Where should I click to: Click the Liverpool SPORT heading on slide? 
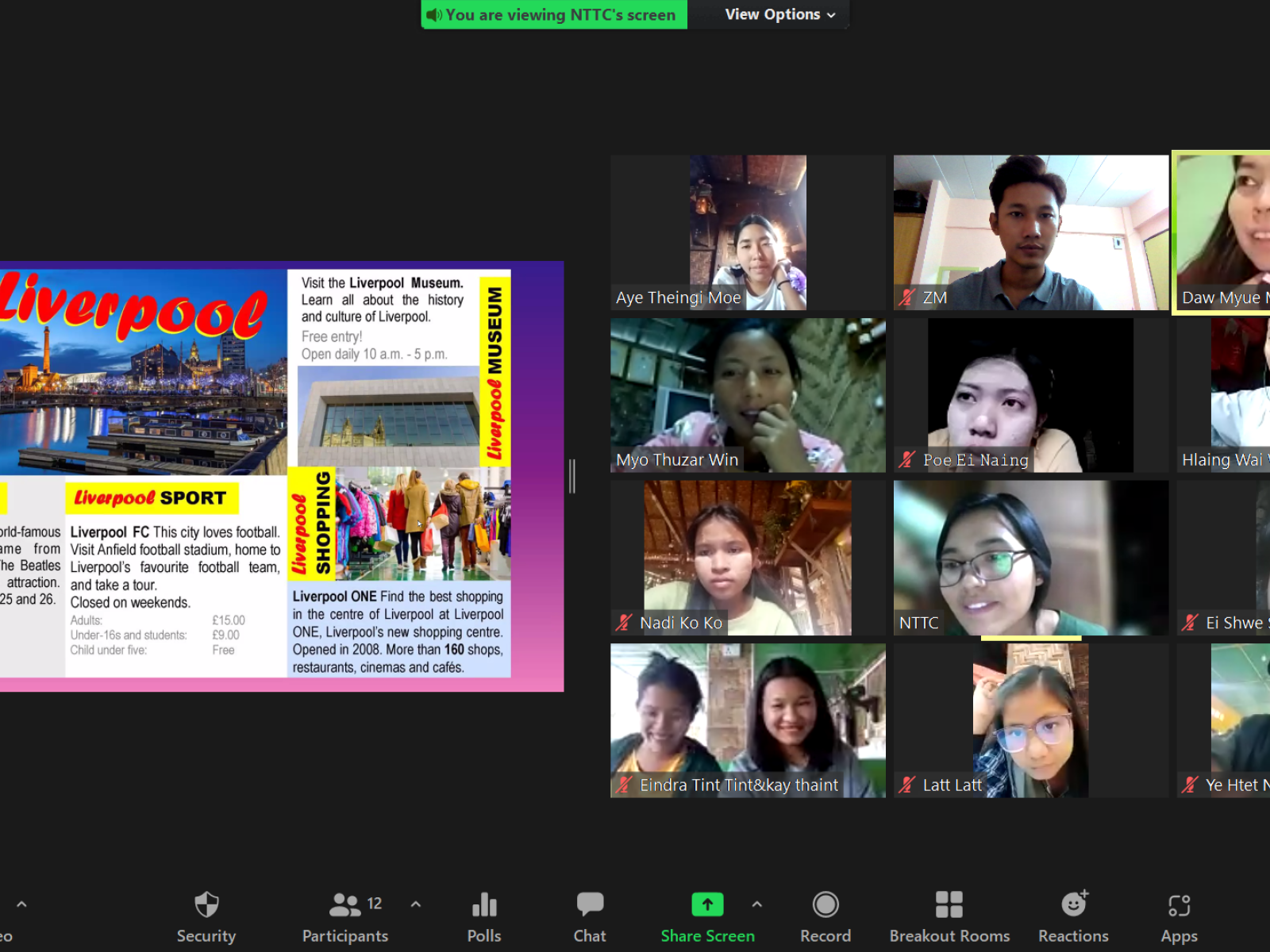151,498
